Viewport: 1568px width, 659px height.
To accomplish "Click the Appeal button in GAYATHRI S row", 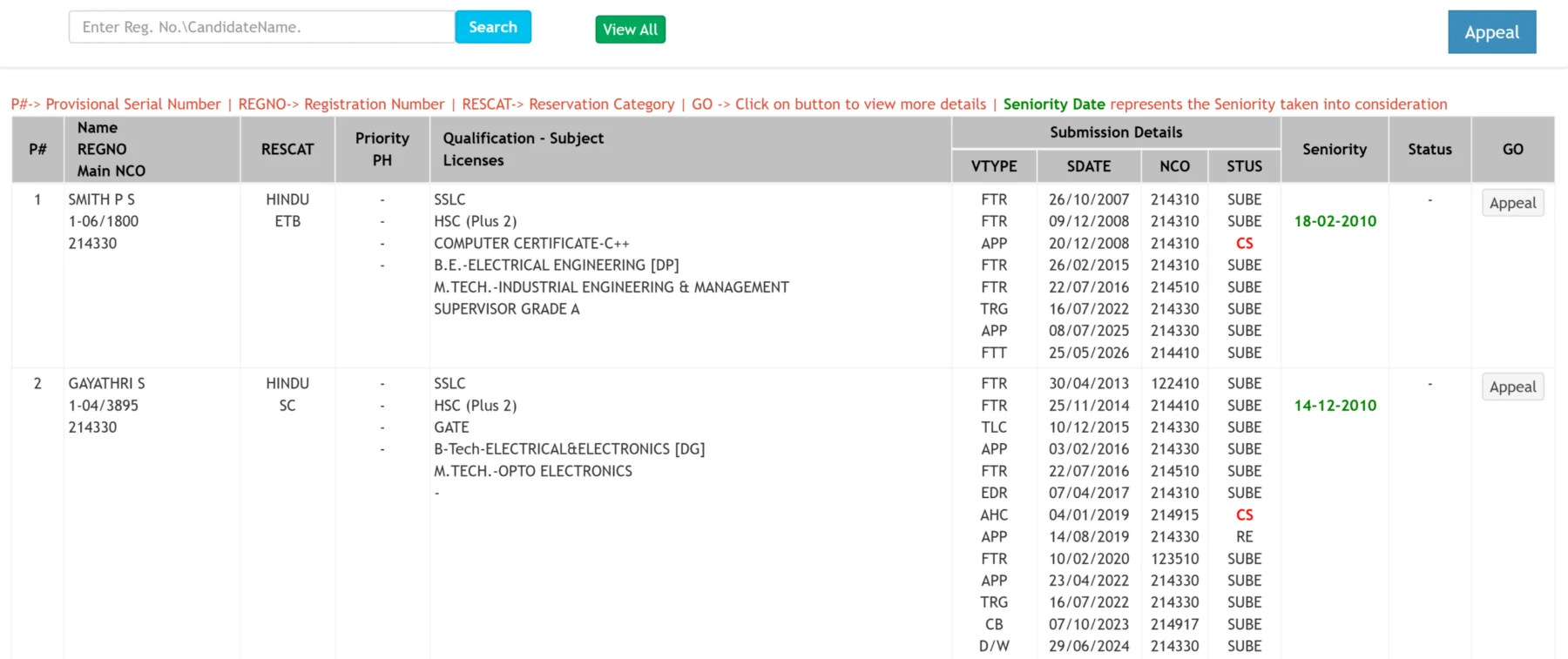I will [1513, 387].
